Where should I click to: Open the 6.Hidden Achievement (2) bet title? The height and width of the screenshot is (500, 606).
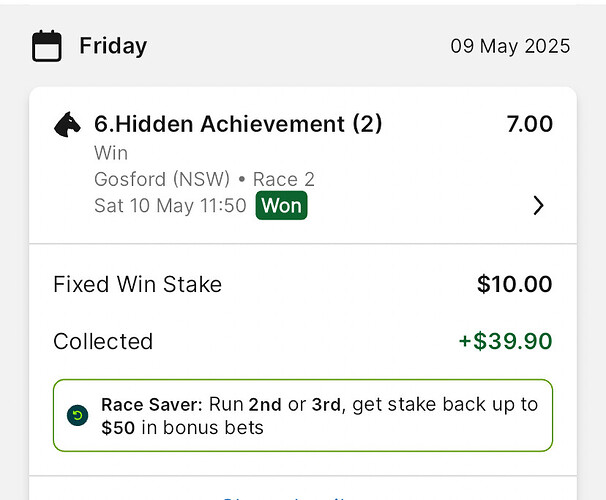tap(238, 124)
